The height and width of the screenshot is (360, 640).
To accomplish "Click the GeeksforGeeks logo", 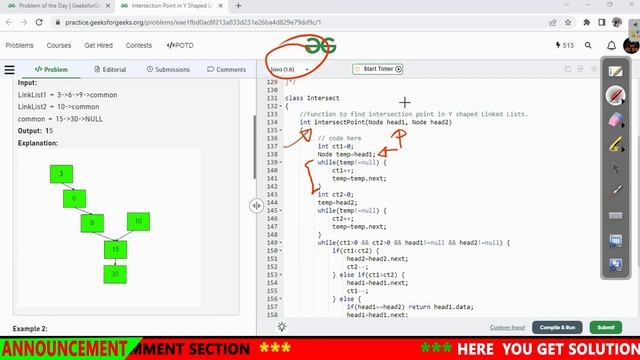I will coord(320,46).
